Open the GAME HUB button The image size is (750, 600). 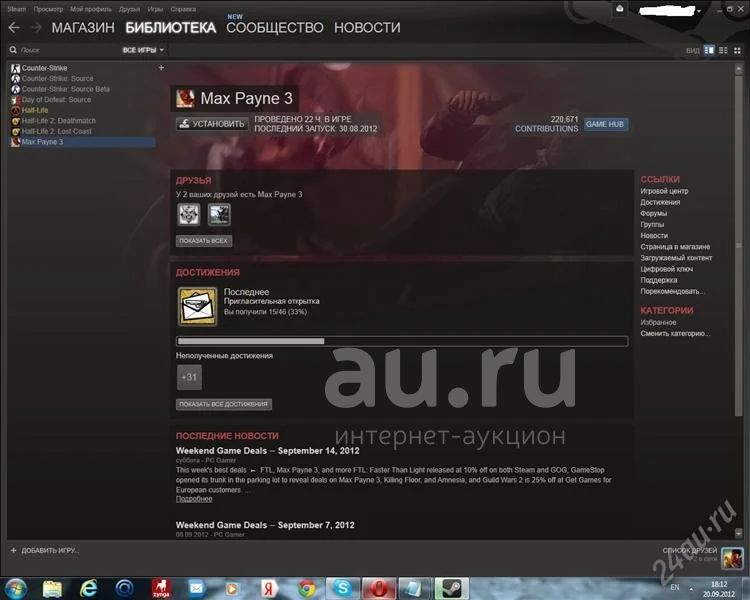click(605, 124)
